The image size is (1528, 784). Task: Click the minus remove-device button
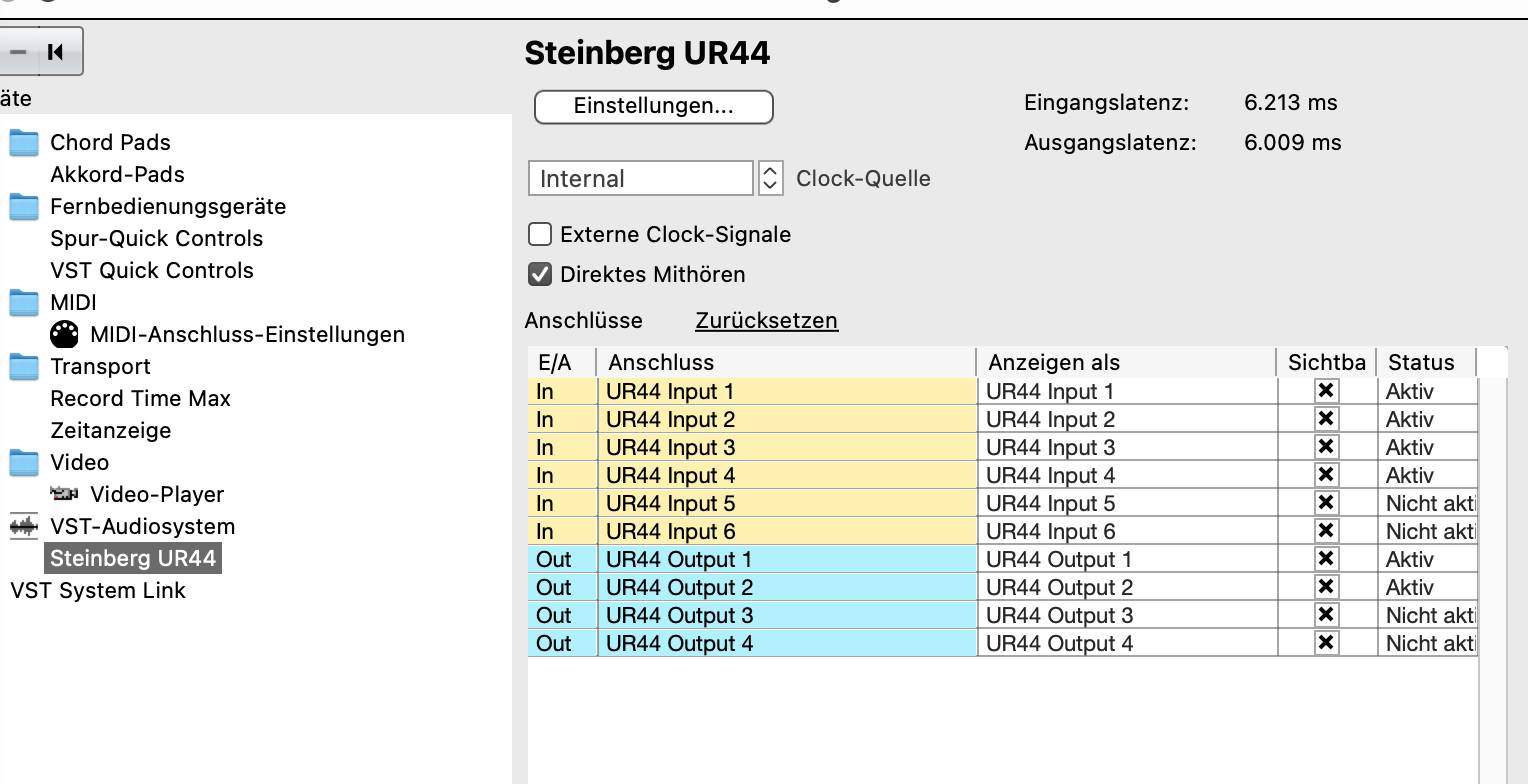point(18,52)
